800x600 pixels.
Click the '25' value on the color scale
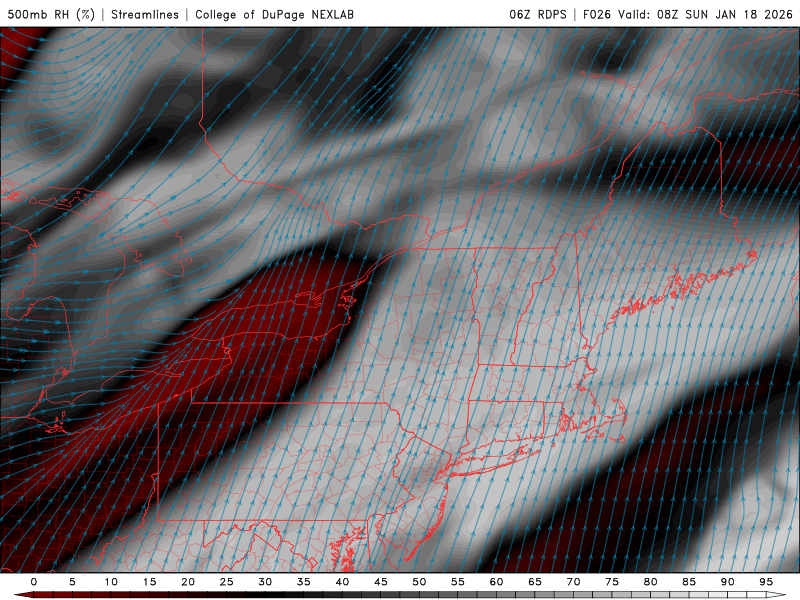[227, 582]
